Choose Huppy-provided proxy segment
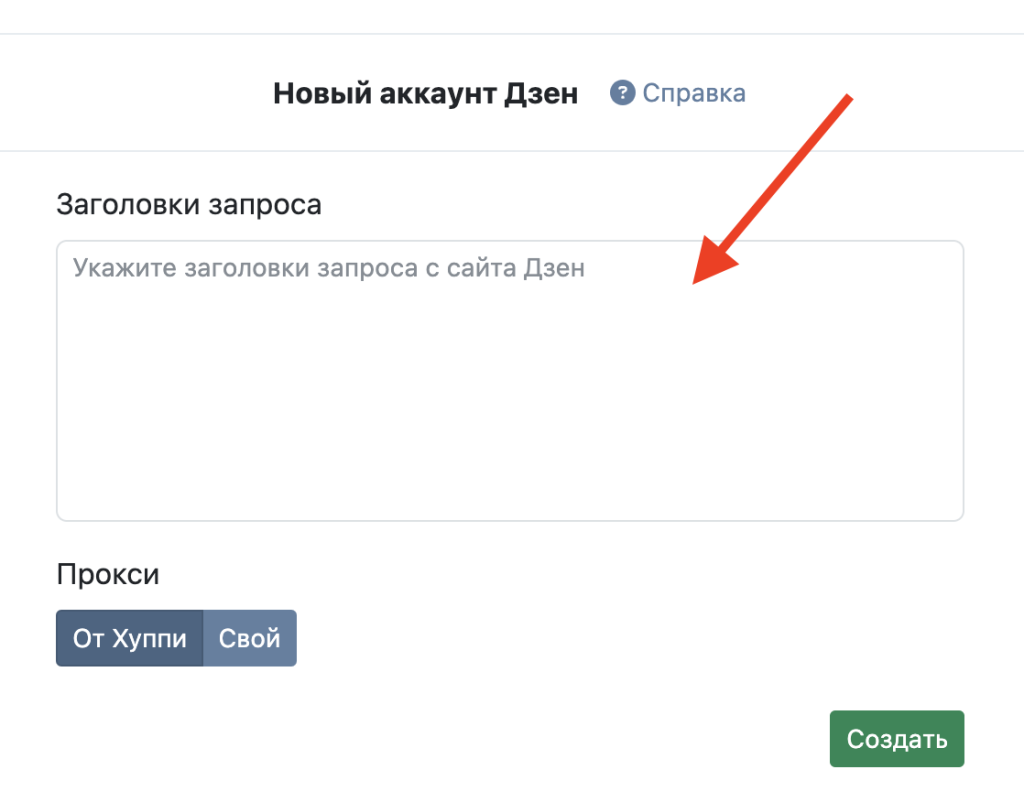This screenshot has height=802, width=1024. (x=130, y=638)
